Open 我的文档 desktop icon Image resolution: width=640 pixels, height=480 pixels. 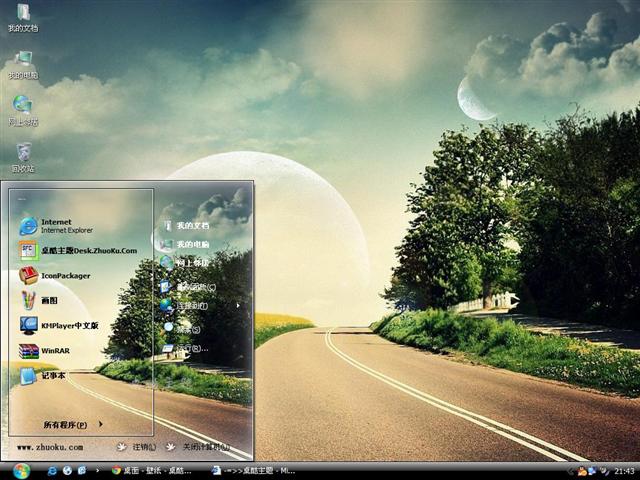(x=22, y=17)
